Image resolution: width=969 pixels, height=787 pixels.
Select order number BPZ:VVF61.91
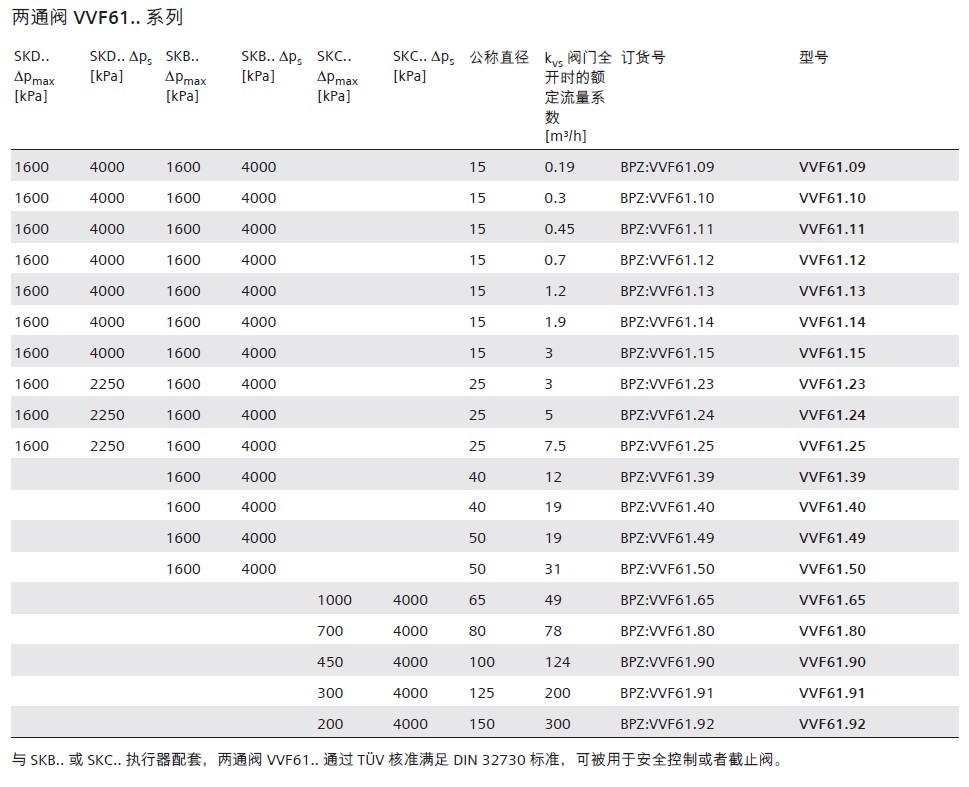(667, 693)
